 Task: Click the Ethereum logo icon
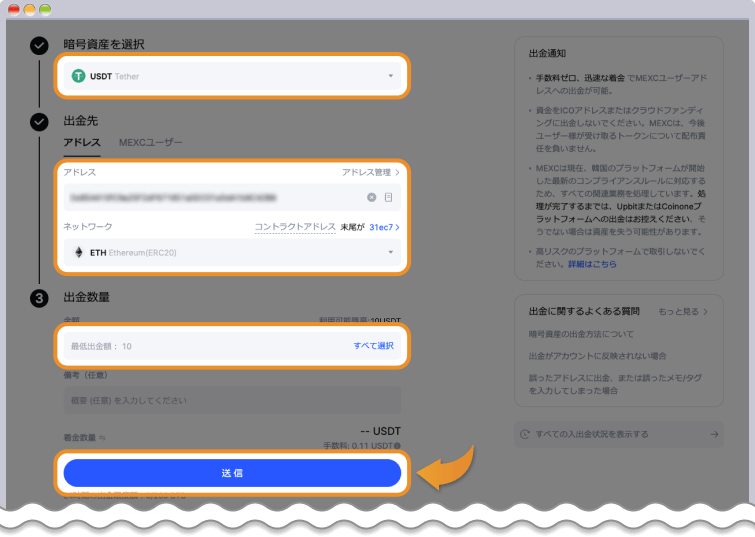pos(78,252)
